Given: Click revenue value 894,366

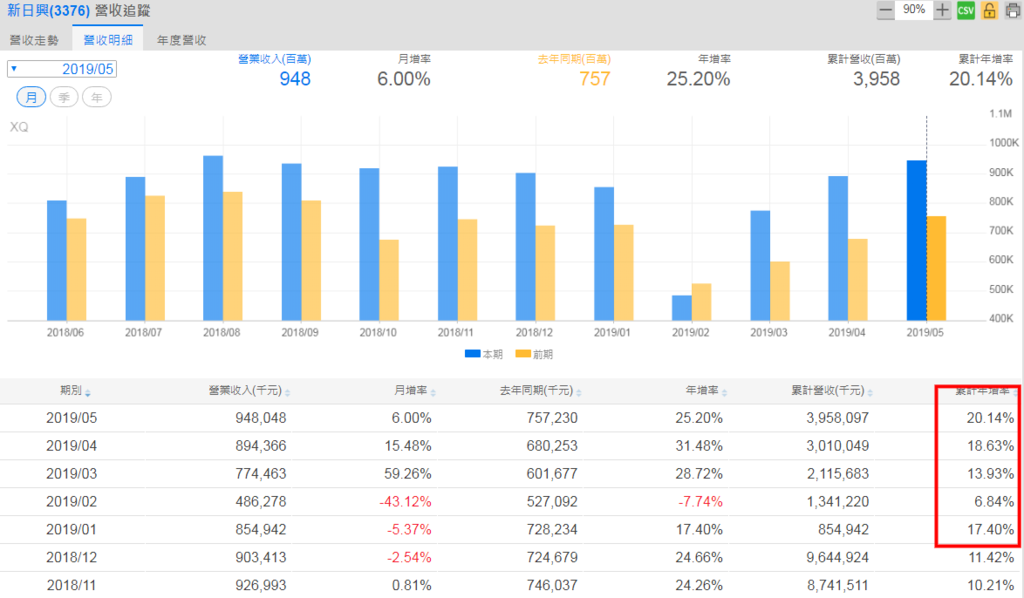Looking at the screenshot, I should point(261,446).
